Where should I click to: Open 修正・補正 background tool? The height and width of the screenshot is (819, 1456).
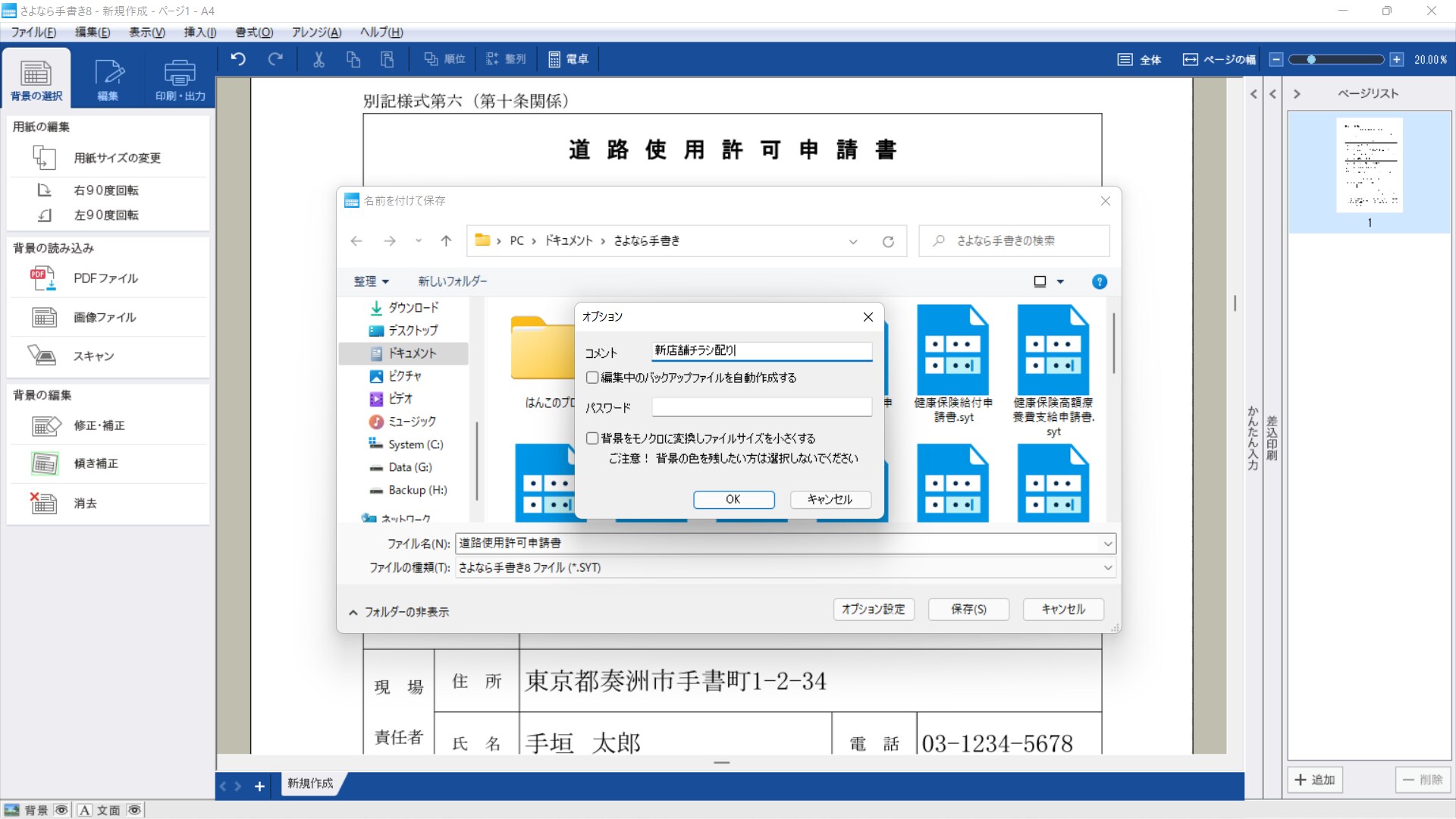[108, 425]
